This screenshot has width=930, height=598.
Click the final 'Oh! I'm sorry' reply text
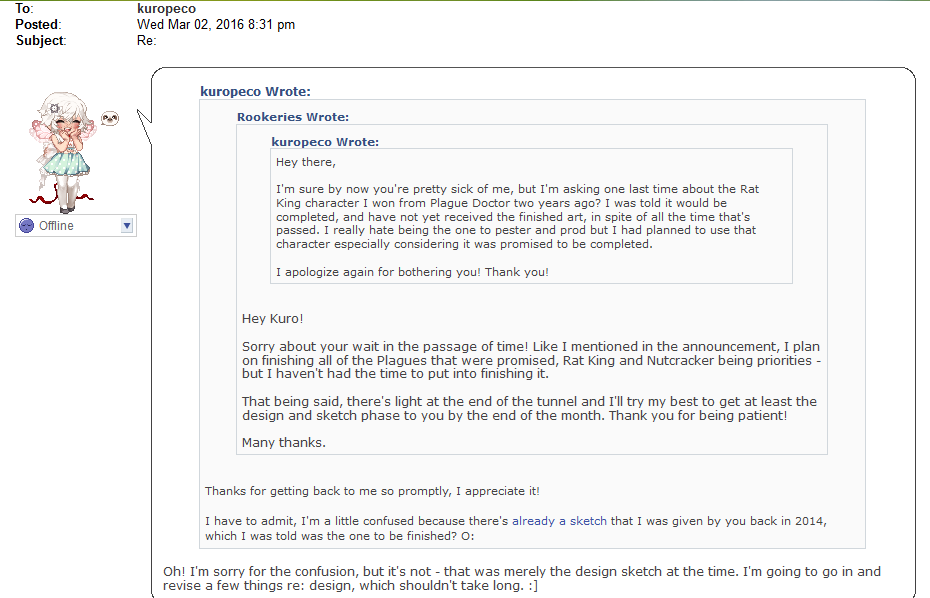(522, 578)
